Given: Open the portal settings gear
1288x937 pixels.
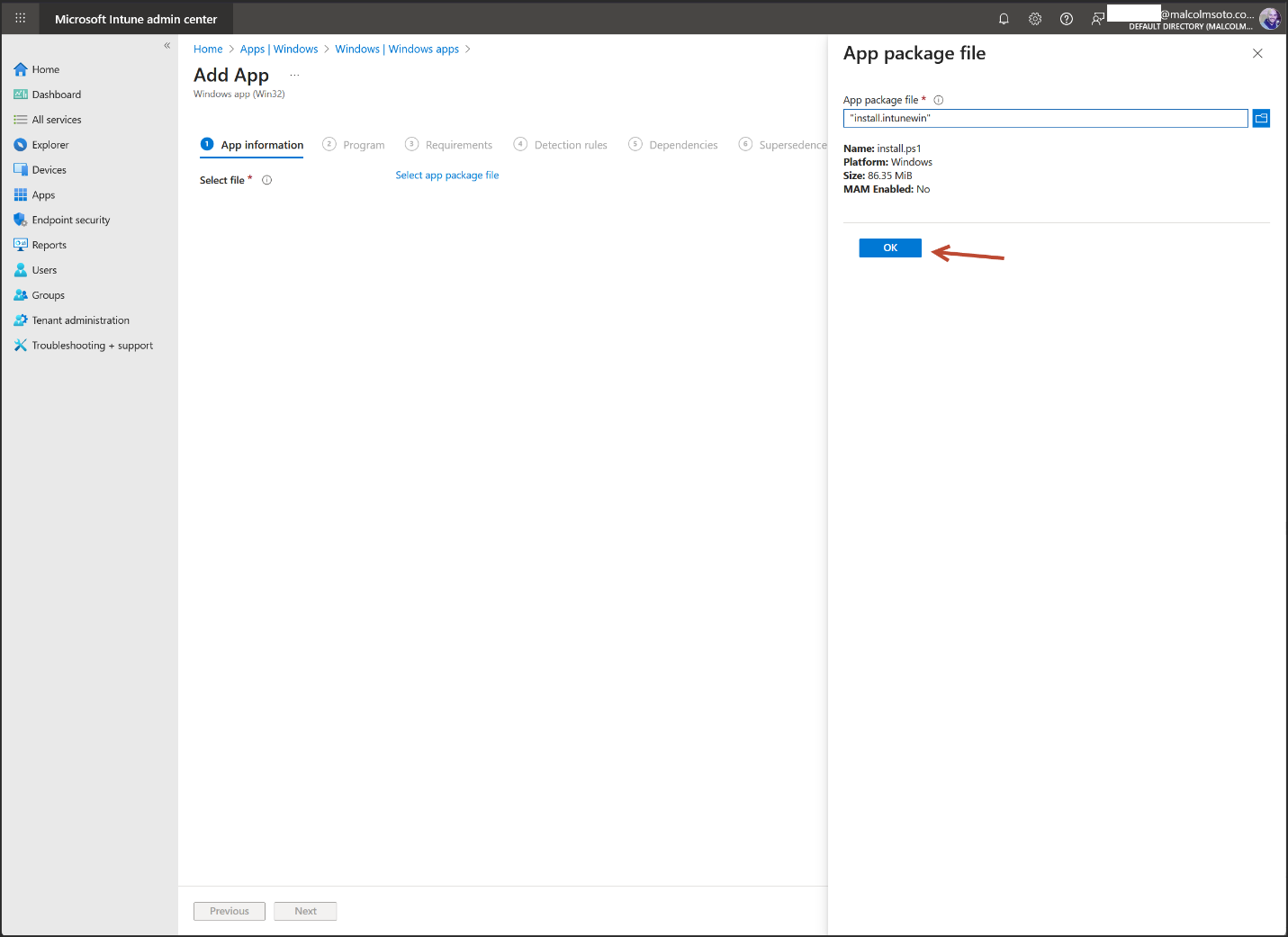Looking at the screenshot, I should 1034,18.
